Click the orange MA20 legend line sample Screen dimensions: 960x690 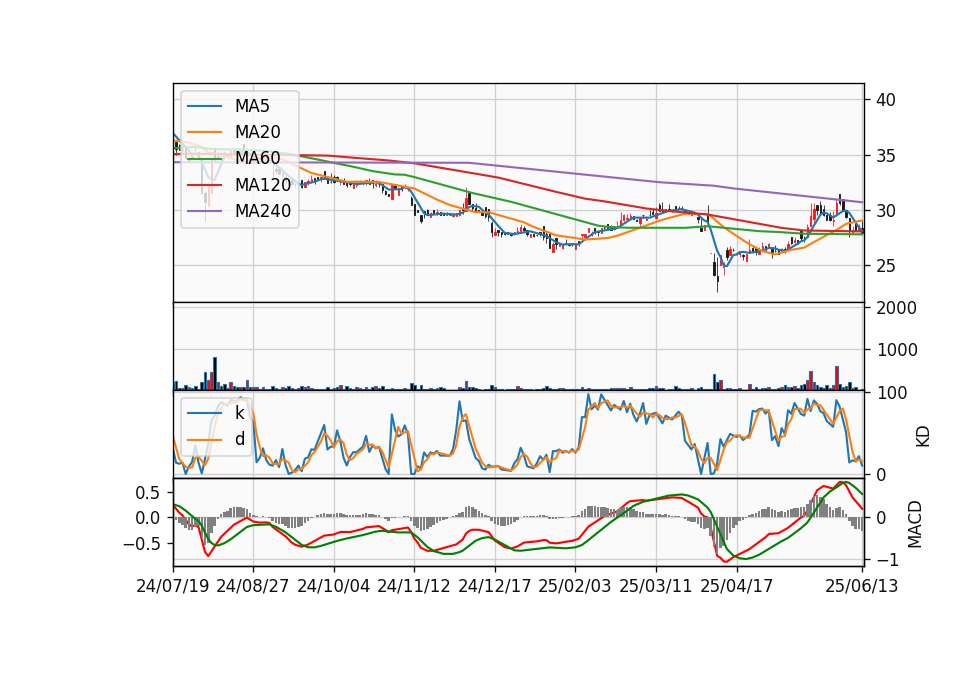pyautogui.click(x=204, y=132)
